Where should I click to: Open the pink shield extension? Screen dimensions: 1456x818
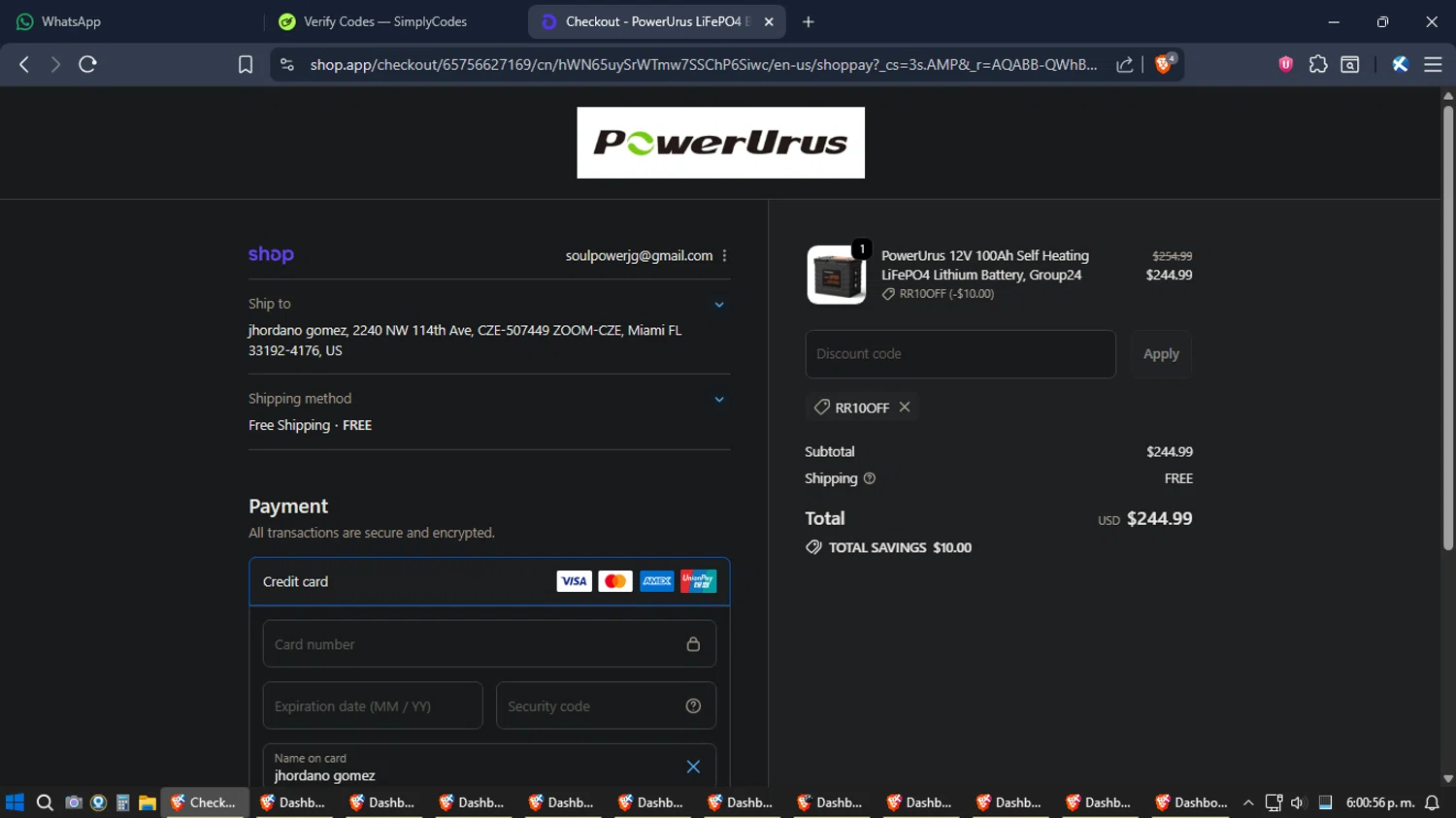coord(1286,64)
